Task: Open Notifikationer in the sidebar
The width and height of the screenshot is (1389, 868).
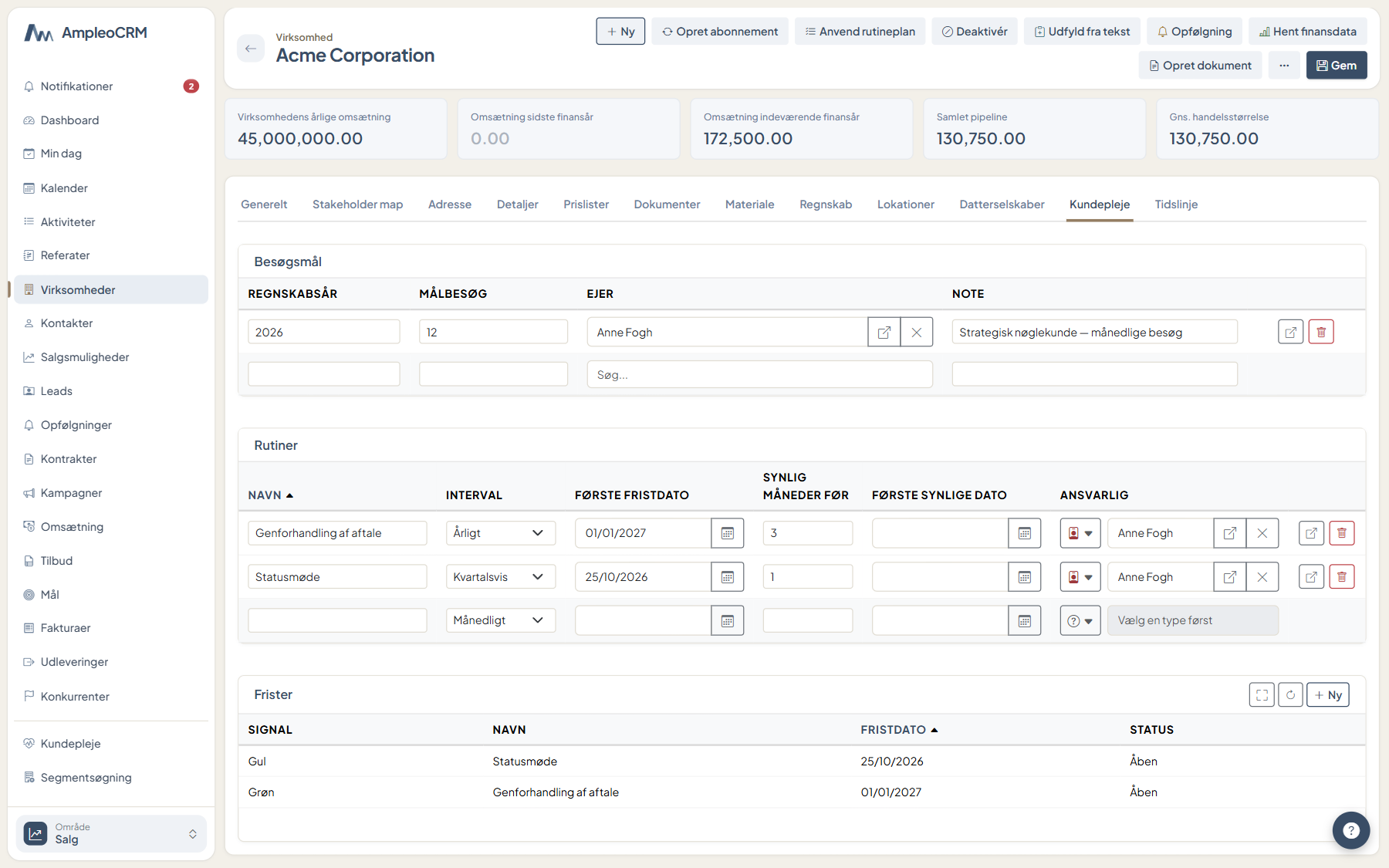Action: (x=111, y=86)
